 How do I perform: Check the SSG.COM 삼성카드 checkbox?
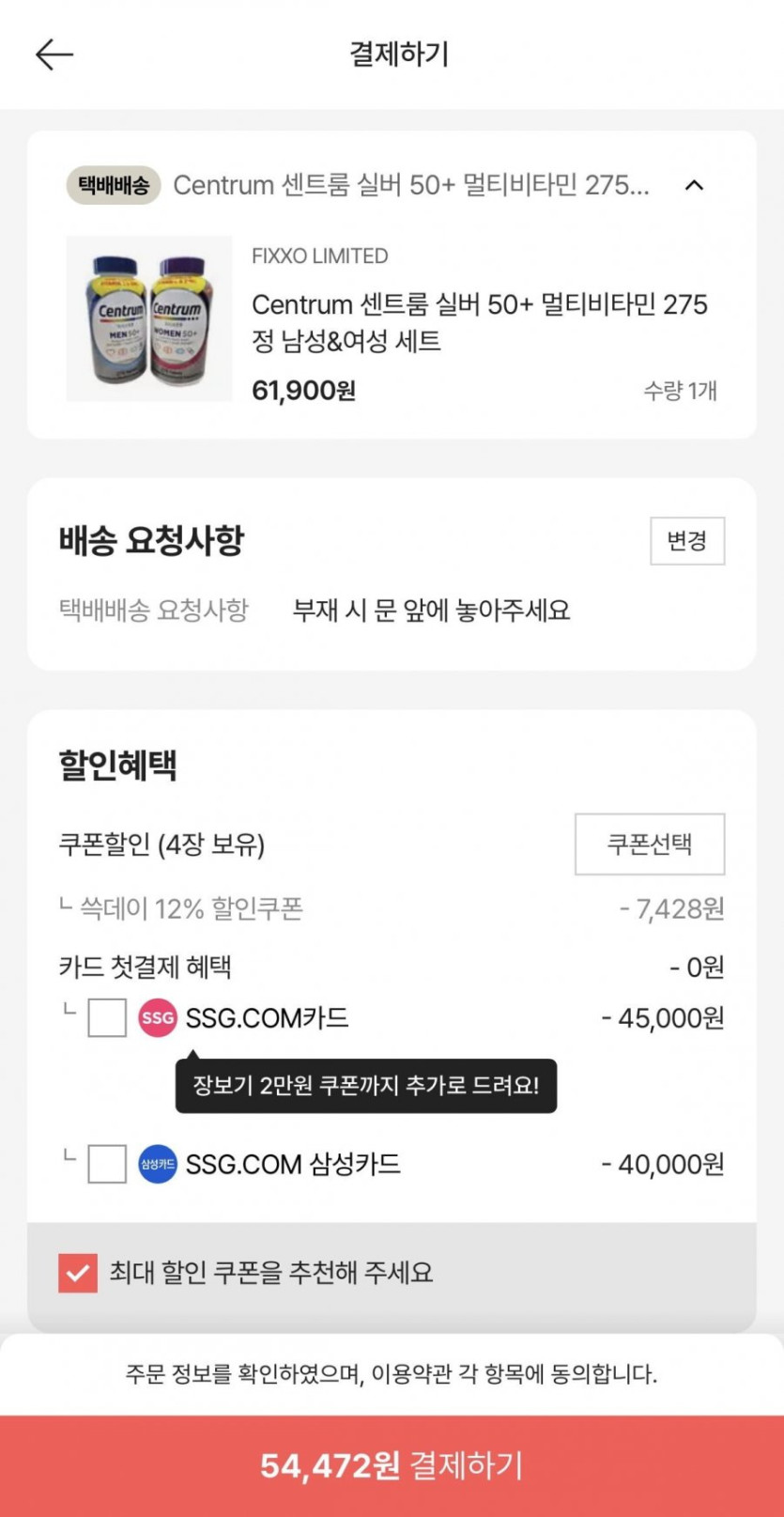[107, 1165]
